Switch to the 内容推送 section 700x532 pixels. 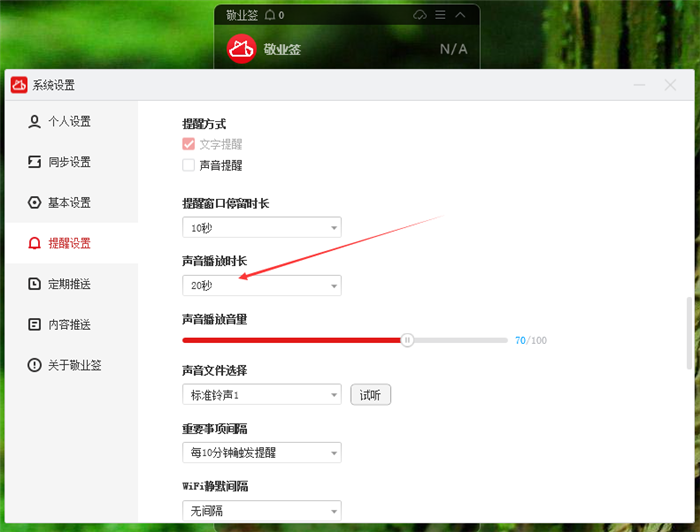pos(72,324)
